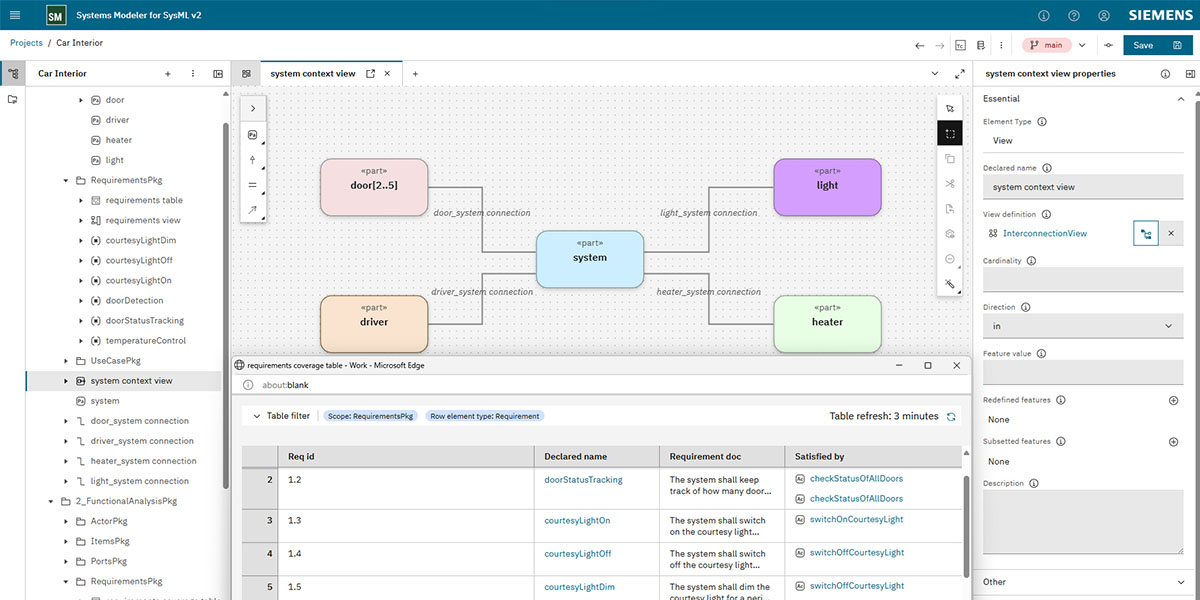Expand the UseCasePkg folder
This screenshot has width=1200, height=600.
point(65,360)
